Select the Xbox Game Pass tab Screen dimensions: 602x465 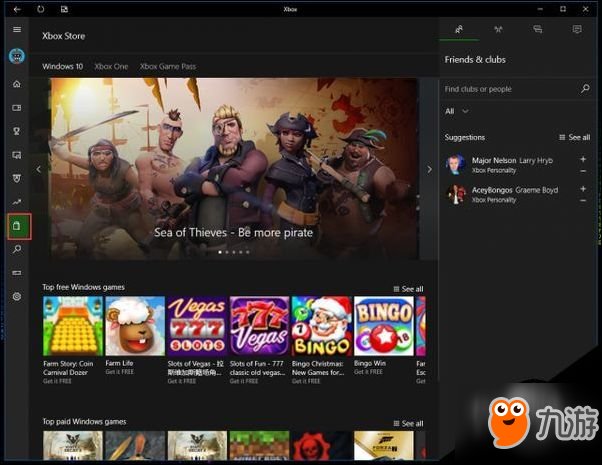click(168, 66)
